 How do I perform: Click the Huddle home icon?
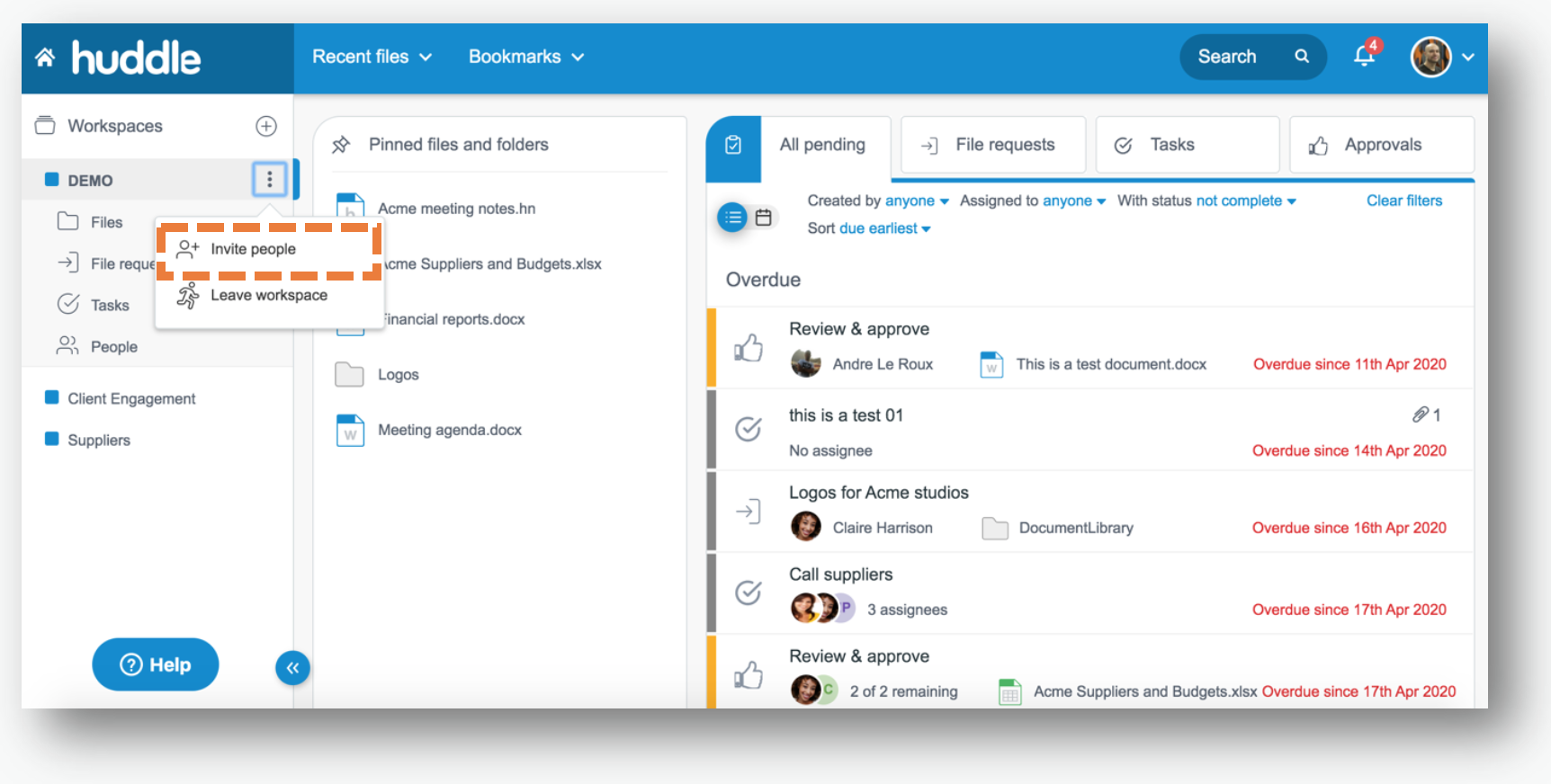click(45, 58)
